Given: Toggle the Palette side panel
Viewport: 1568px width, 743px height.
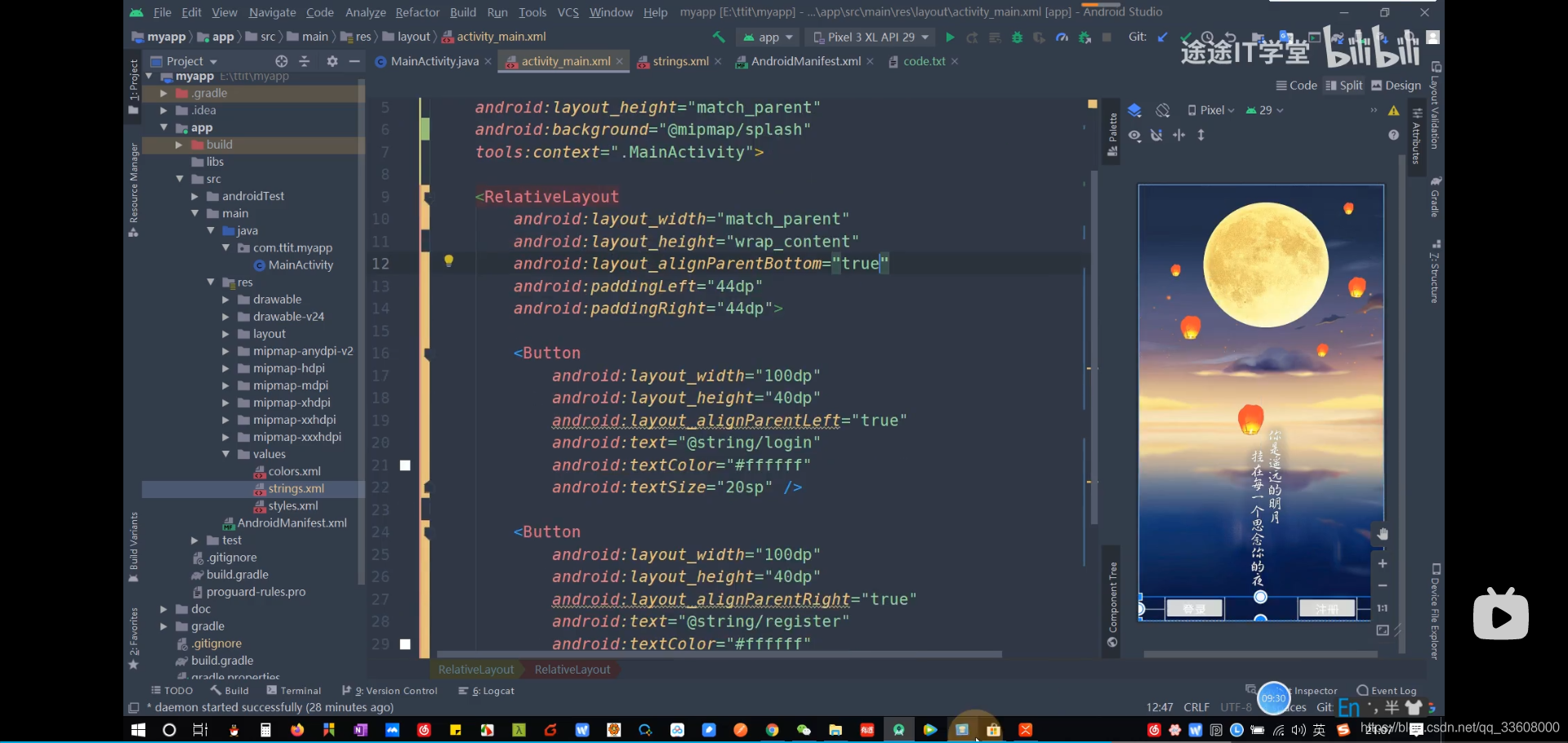Looking at the screenshot, I should pyautogui.click(x=1111, y=134).
